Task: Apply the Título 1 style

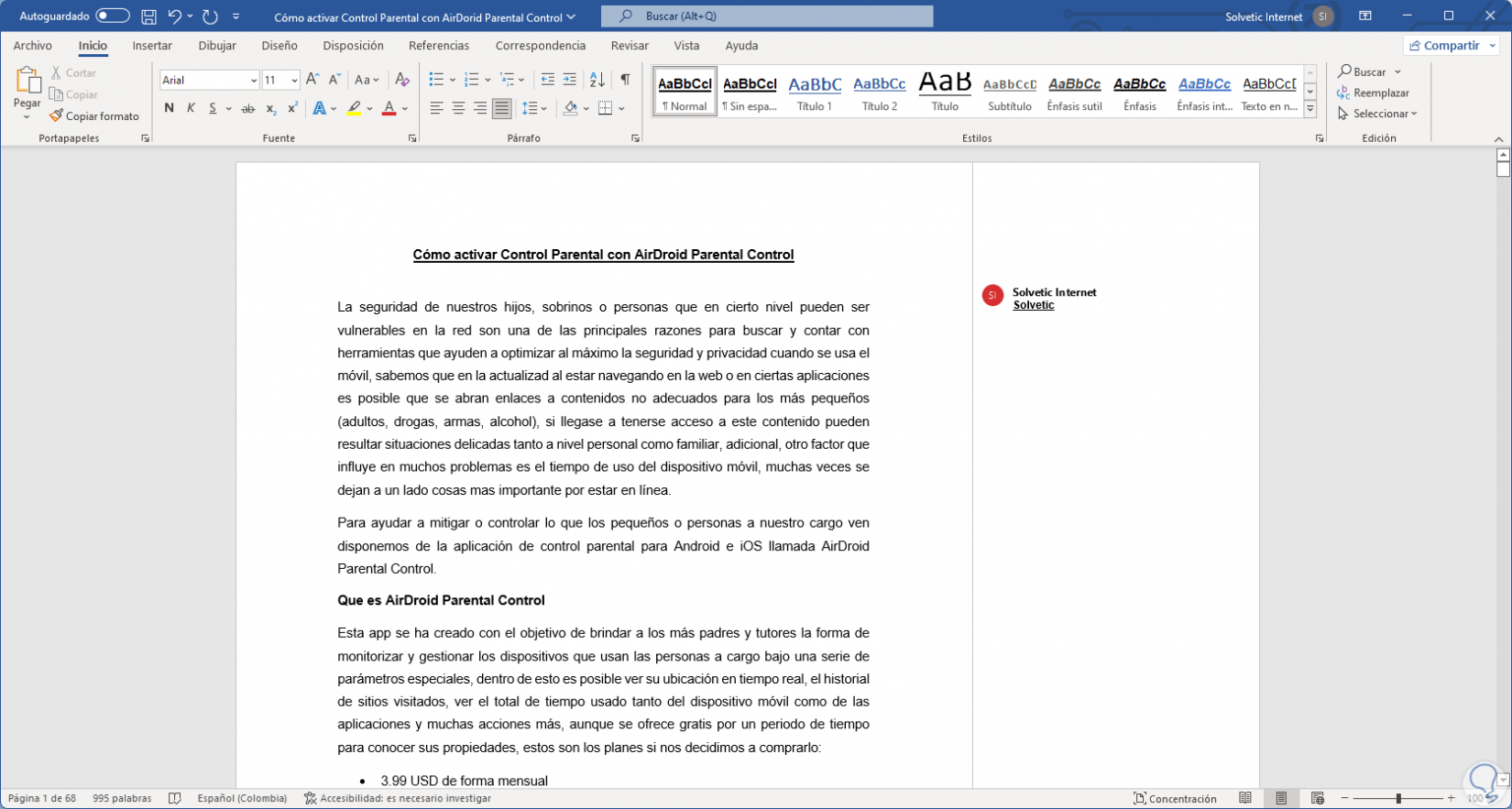Action: coord(815,92)
